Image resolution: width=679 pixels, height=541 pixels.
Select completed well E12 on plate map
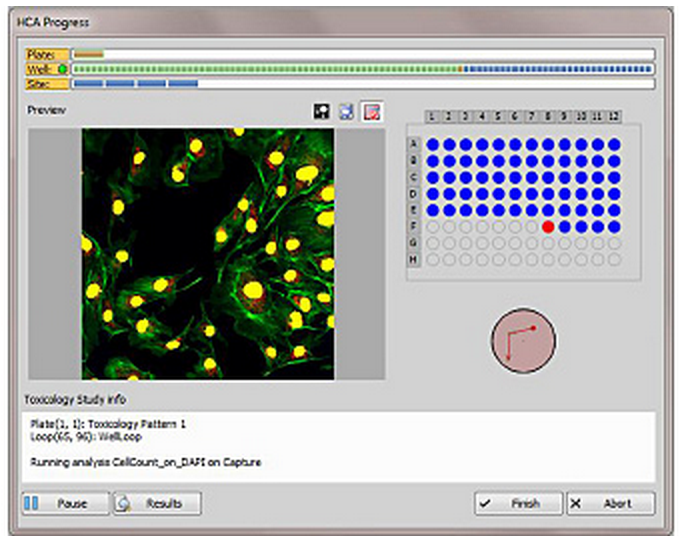coord(614,210)
